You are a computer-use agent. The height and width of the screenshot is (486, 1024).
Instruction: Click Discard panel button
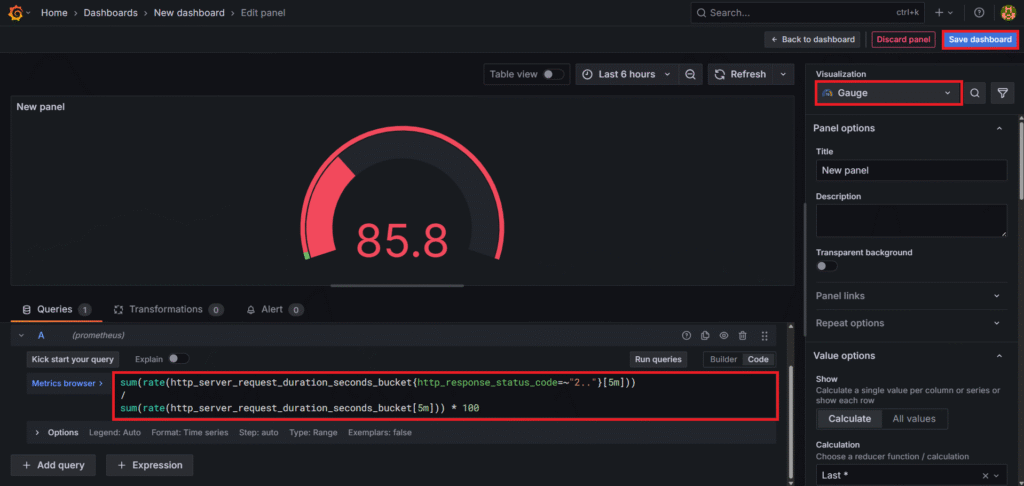903,39
